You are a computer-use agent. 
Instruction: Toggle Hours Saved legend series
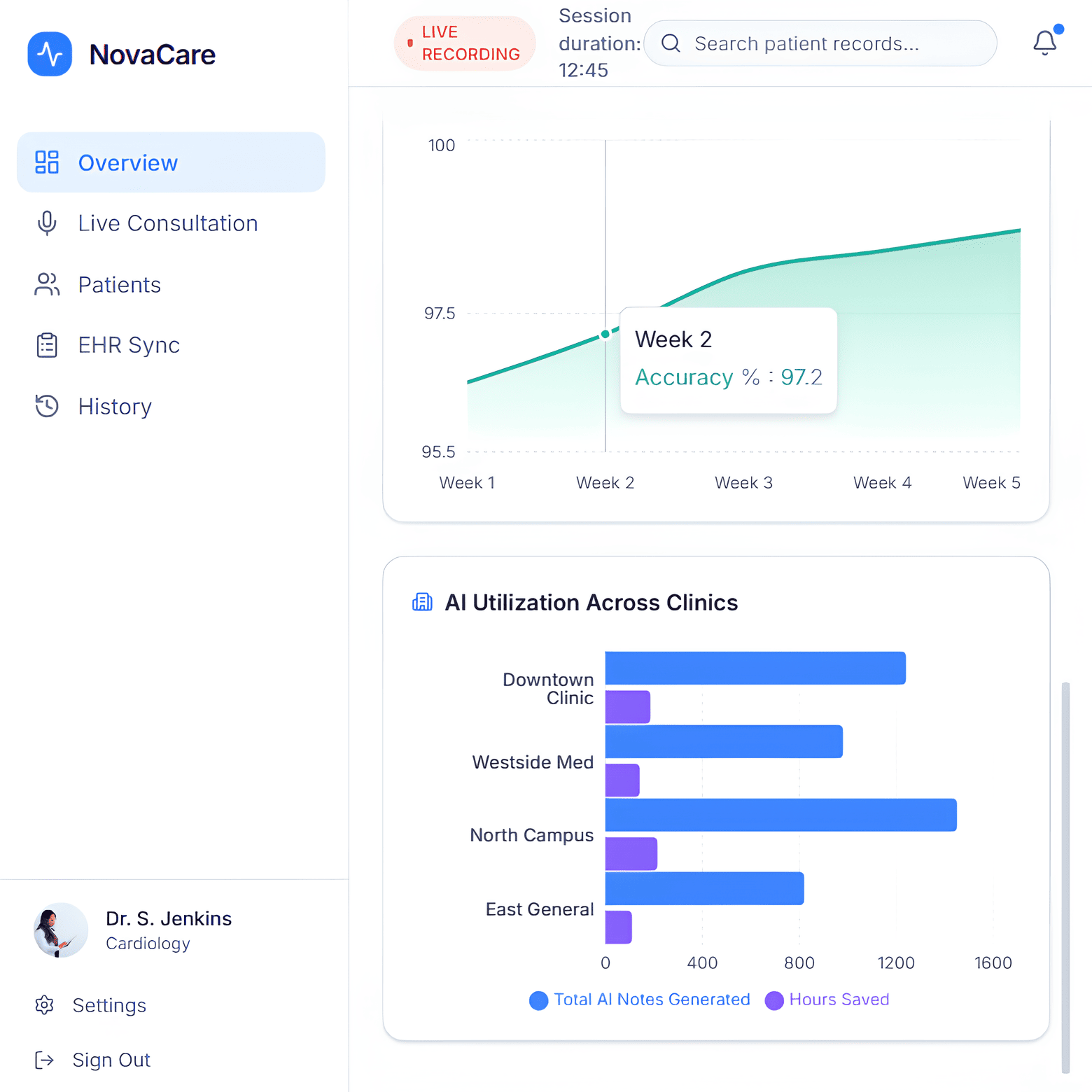point(827,1000)
